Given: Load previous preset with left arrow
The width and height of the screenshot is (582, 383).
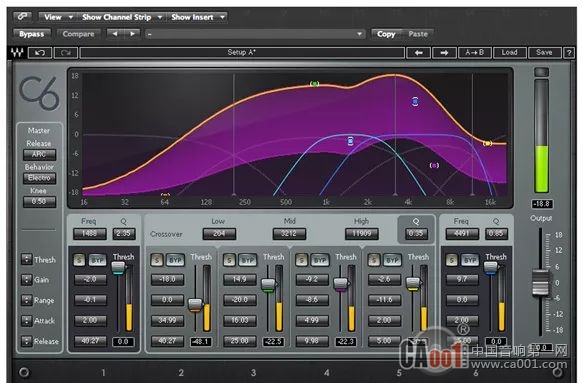Looking at the screenshot, I should 418,53.
